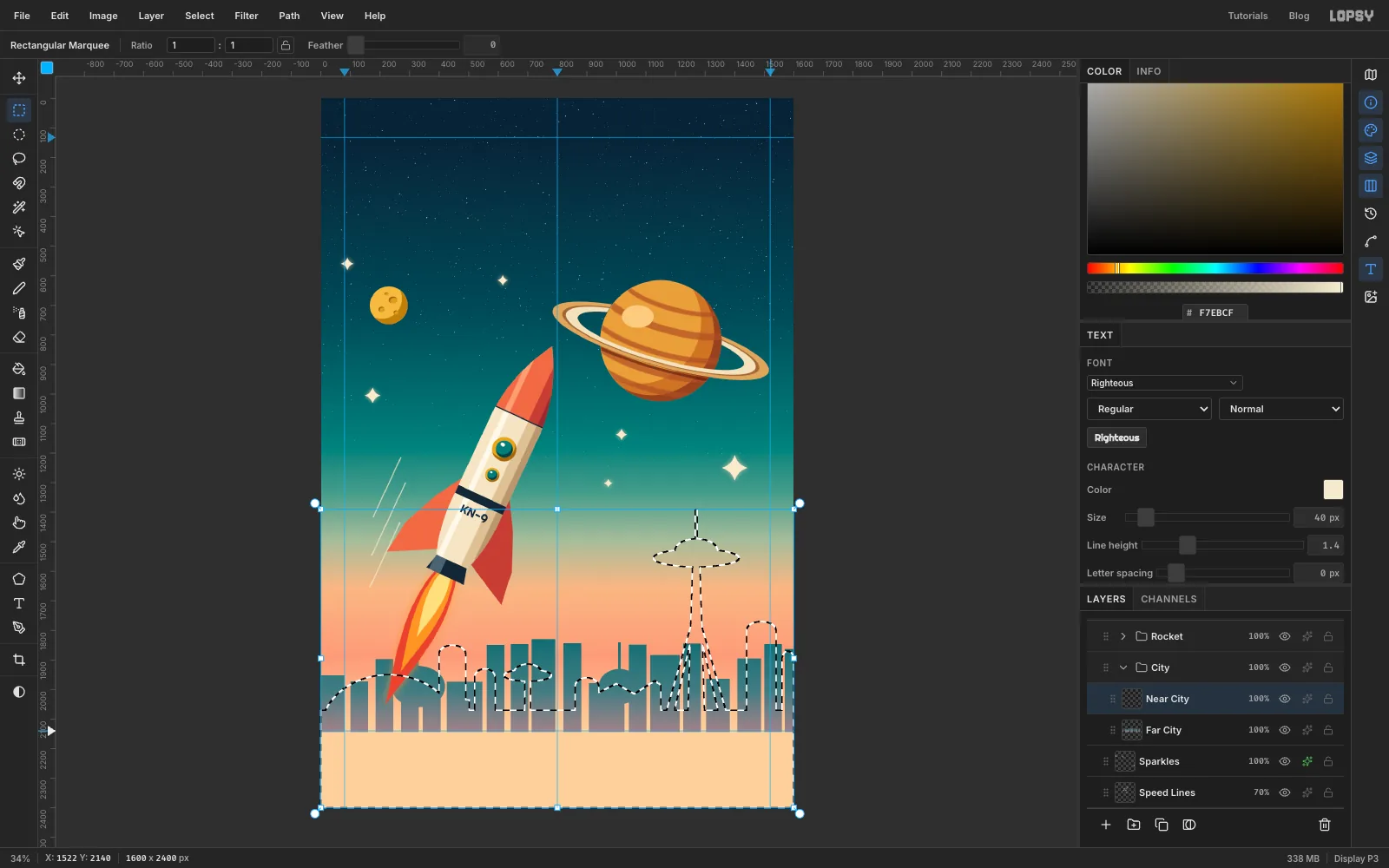Select the Polygon Shape tool

(19, 579)
